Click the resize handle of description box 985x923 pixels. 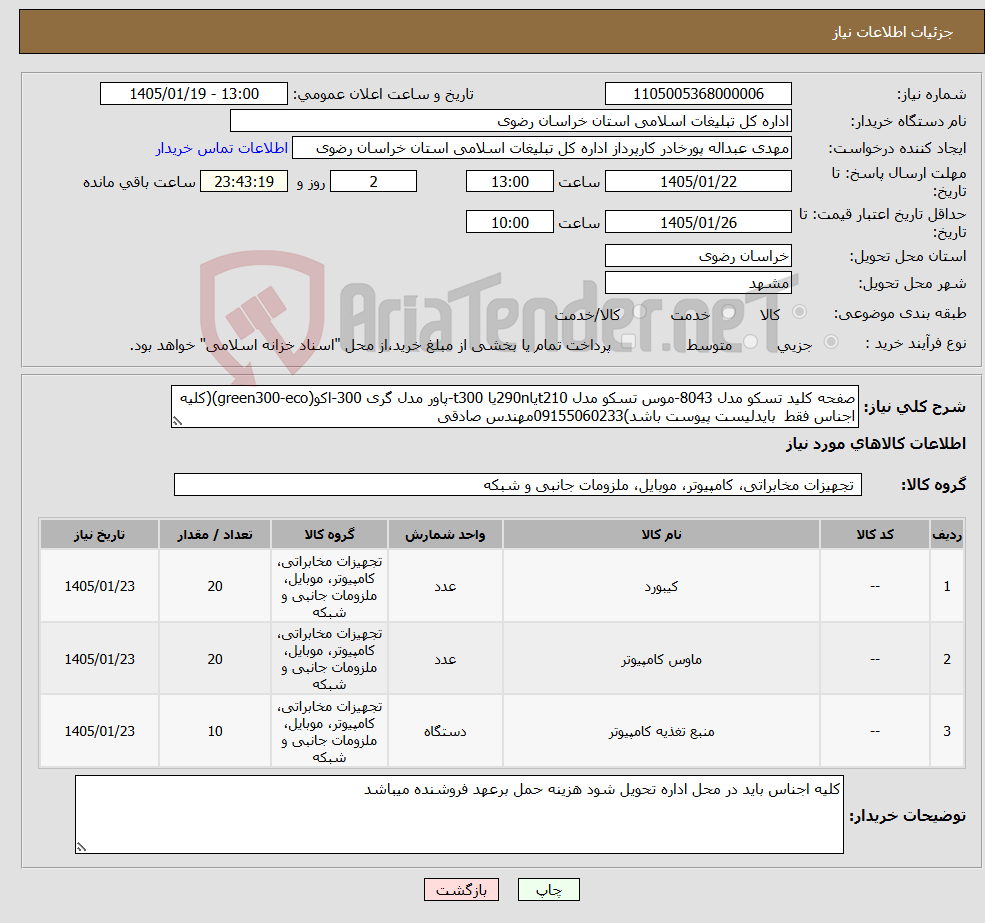[177, 422]
